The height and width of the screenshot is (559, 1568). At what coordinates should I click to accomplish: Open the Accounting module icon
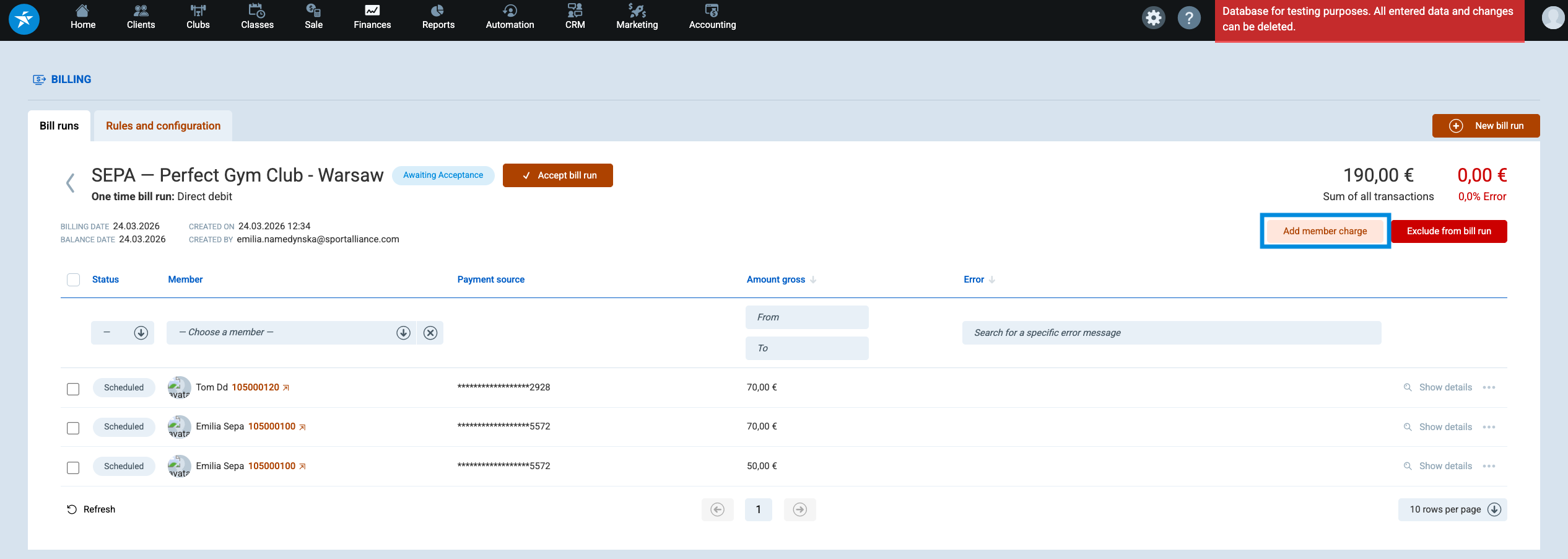pos(712,11)
